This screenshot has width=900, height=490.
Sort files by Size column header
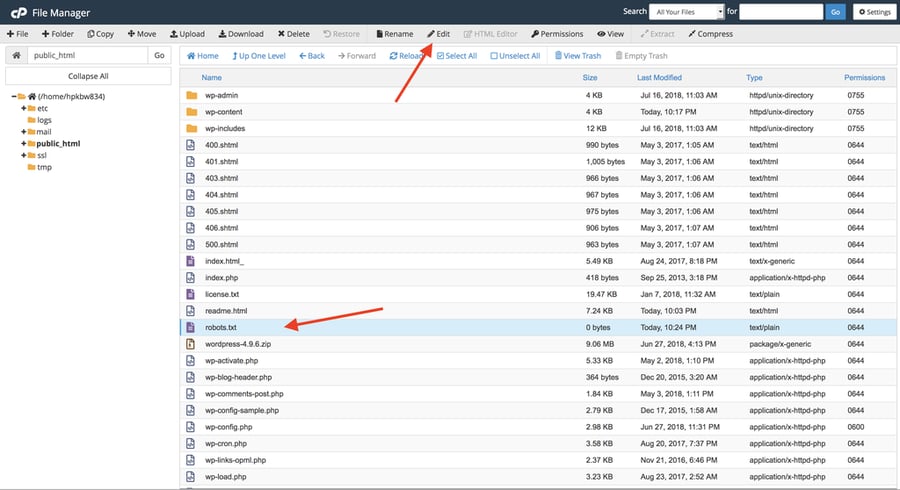[590, 77]
